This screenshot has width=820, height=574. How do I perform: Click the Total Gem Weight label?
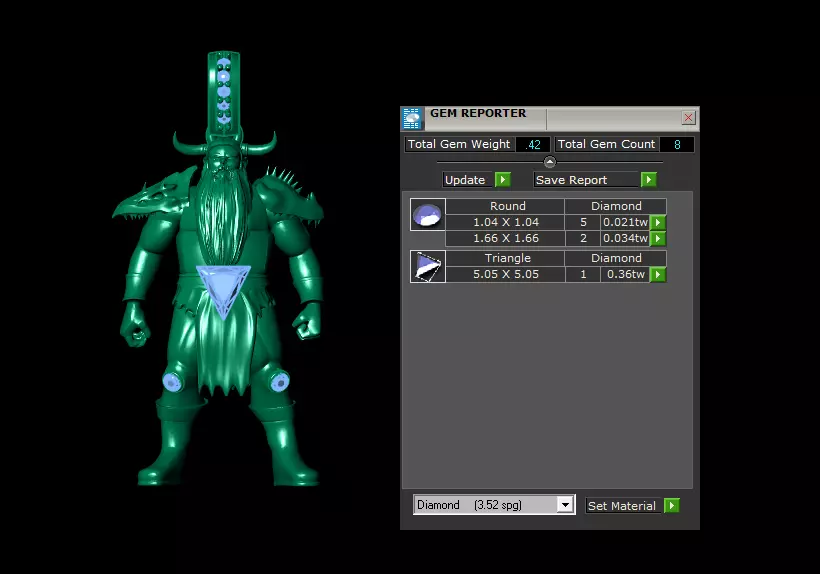click(459, 144)
